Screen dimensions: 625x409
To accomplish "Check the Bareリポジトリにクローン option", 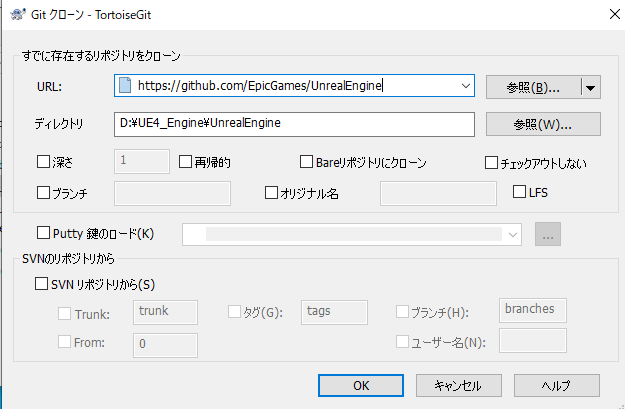I will pos(306,161).
